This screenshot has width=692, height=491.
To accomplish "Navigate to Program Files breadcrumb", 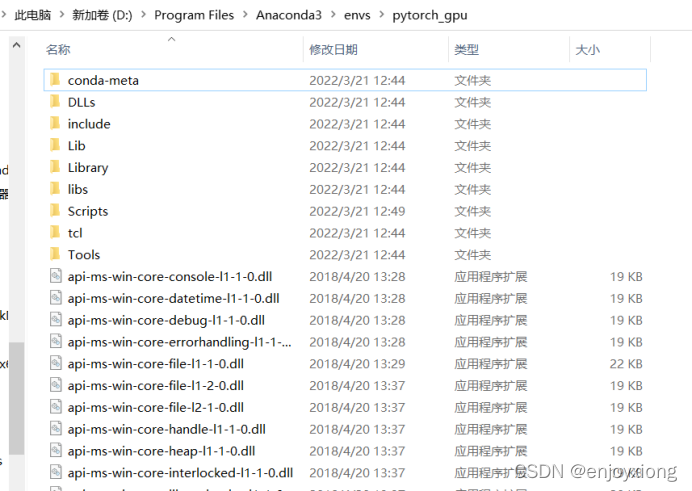I will (194, 15).
